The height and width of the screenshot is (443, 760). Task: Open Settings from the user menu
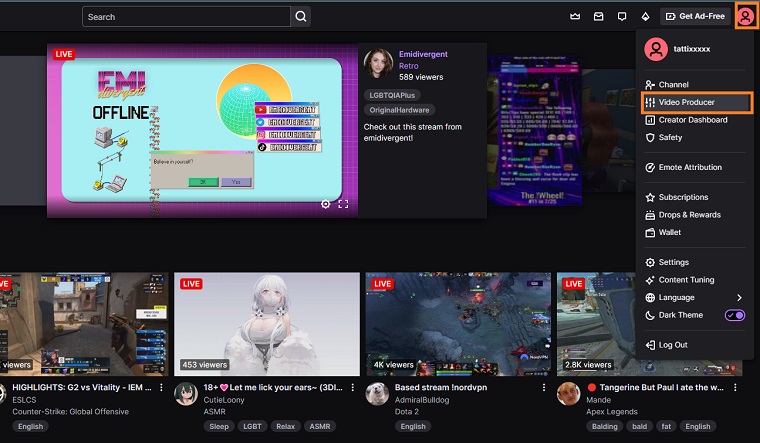(673, 262)
